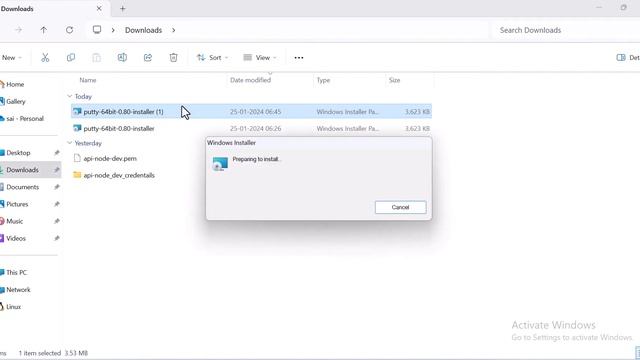Collapse the Yesterday group
This screenshot has height=360, width=640.
[x=69, y=143]
